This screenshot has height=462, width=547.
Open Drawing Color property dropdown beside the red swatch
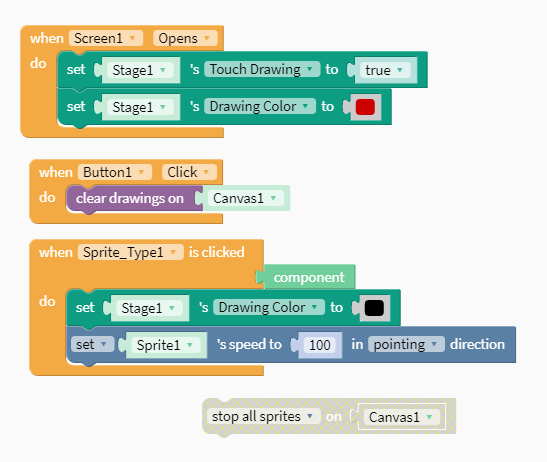[x=260, y=106]
